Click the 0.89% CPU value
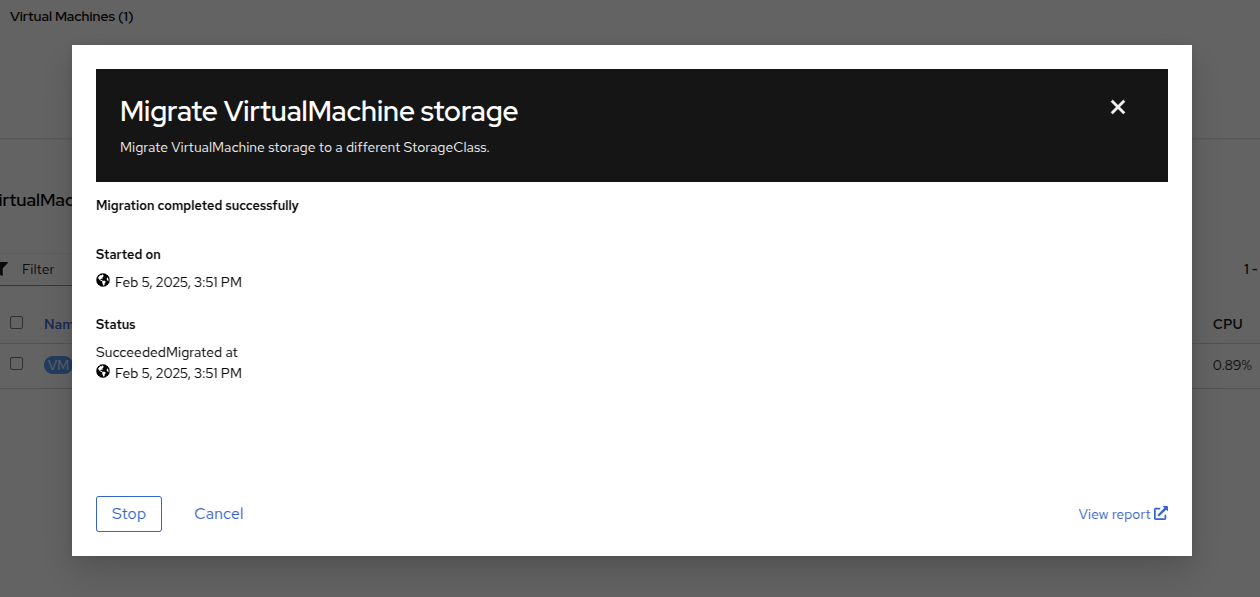This screenshot has height=597, width=1260. 1232,365
